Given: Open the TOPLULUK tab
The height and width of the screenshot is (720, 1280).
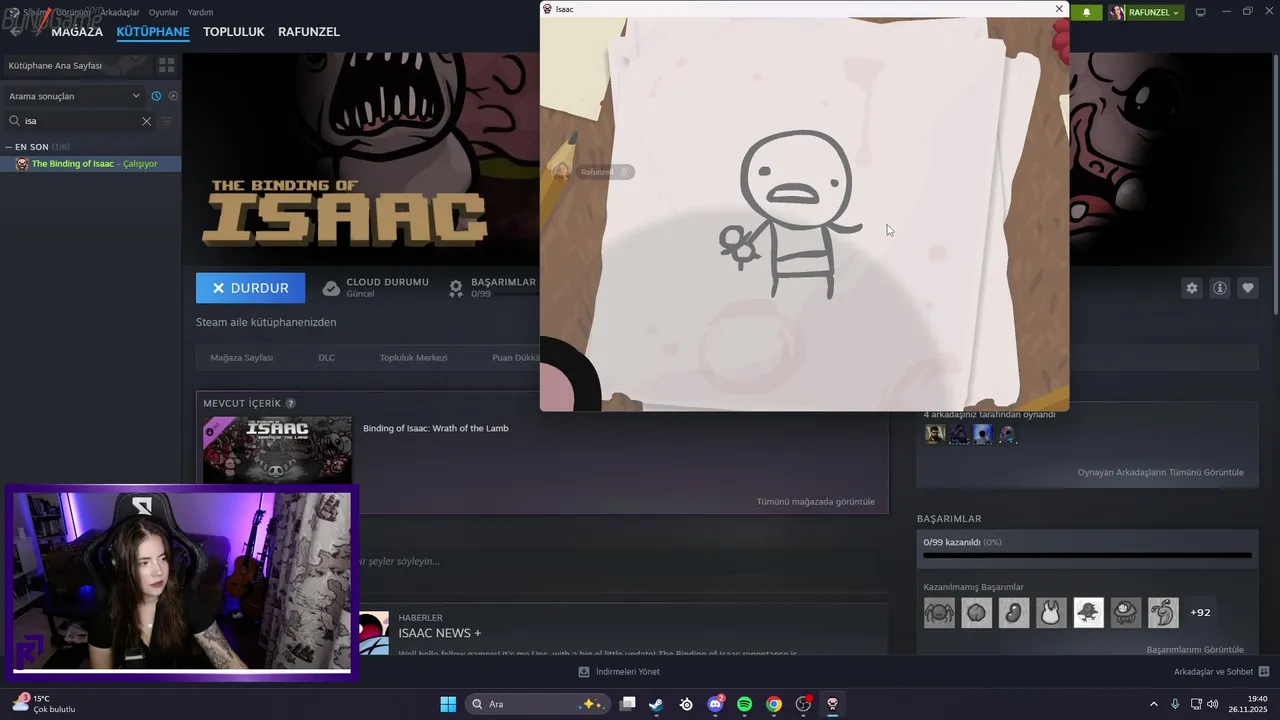Looking at the screenshot, I should click(233, 32).
